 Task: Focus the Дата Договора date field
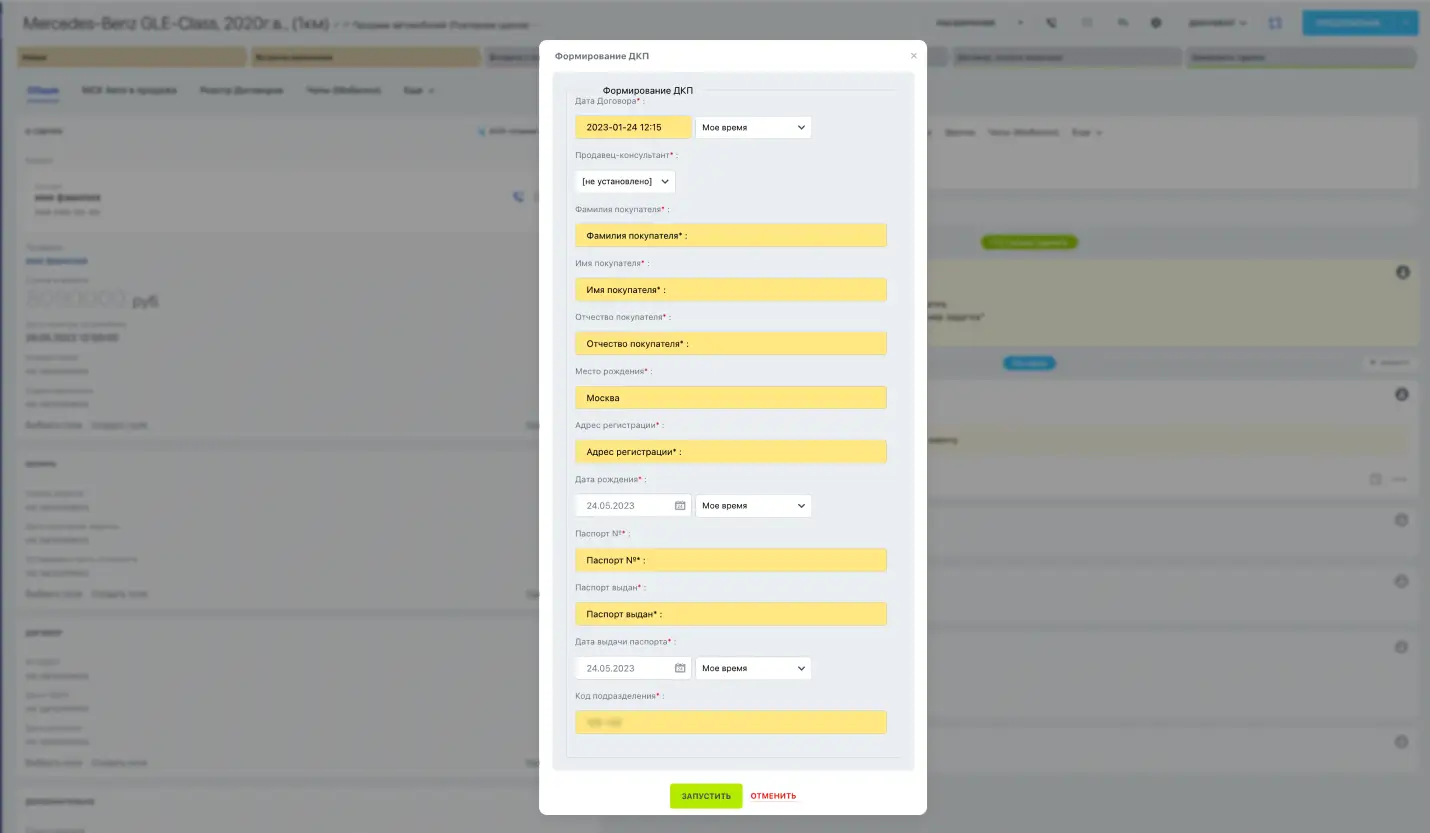[x=633, y=127]
